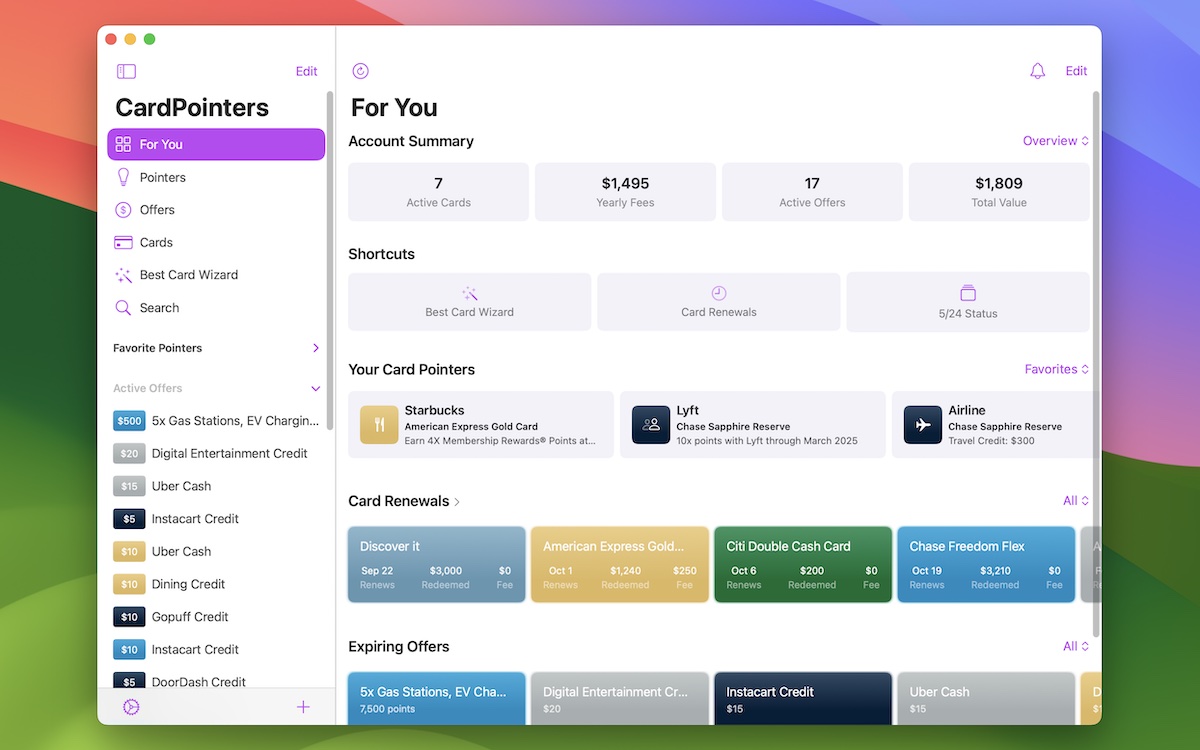Select For You in sidebar
The height and width of the screenshot is (750, 1200).
[x=216, y=144]
